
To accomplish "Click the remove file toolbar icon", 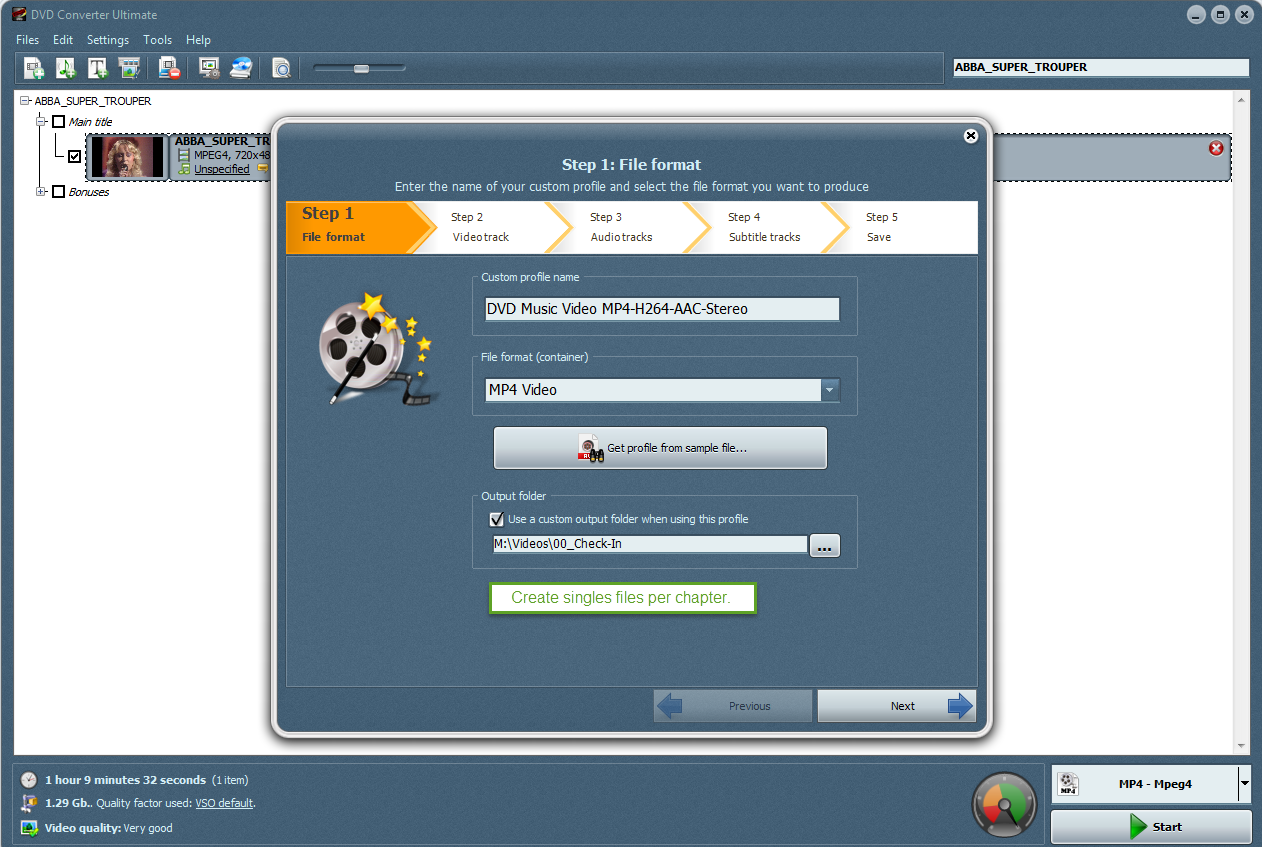I will (x=169, y=68).
